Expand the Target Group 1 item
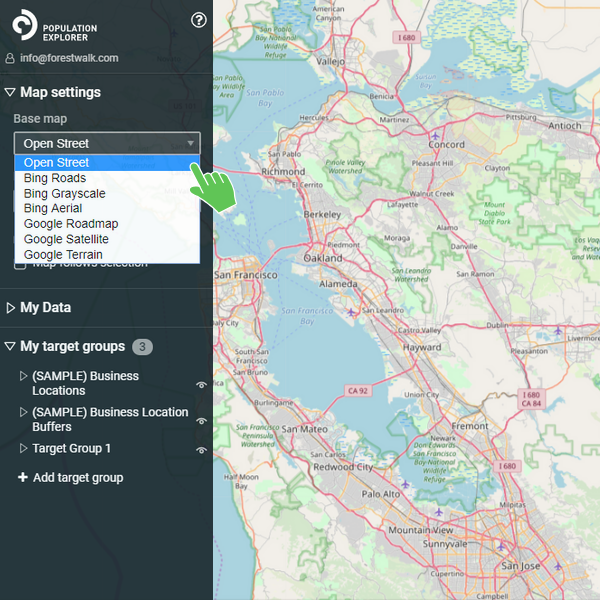600x600 pixels. pyautogui.click(x=23, y=448)
